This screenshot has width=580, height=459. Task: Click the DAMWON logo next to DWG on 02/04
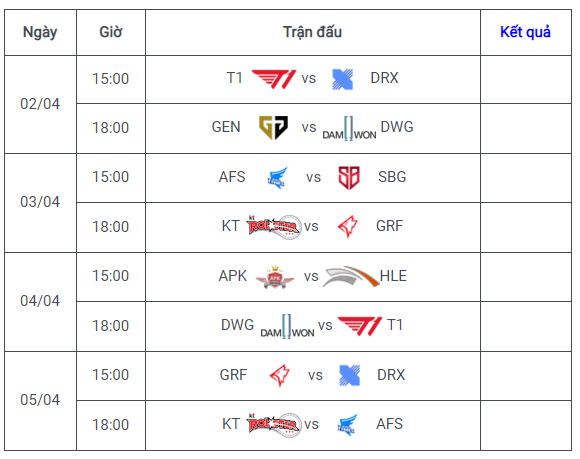pos(349,129)
